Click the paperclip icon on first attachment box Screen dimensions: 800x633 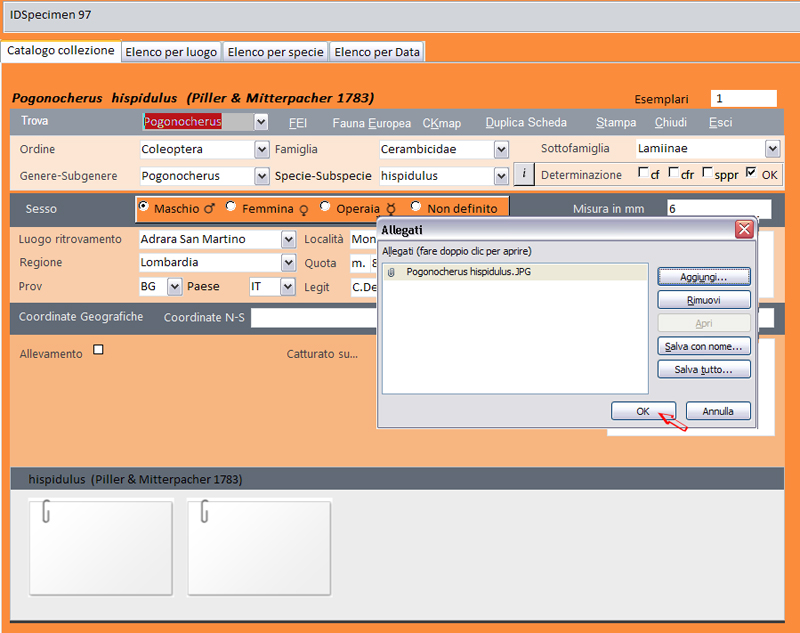45,512
